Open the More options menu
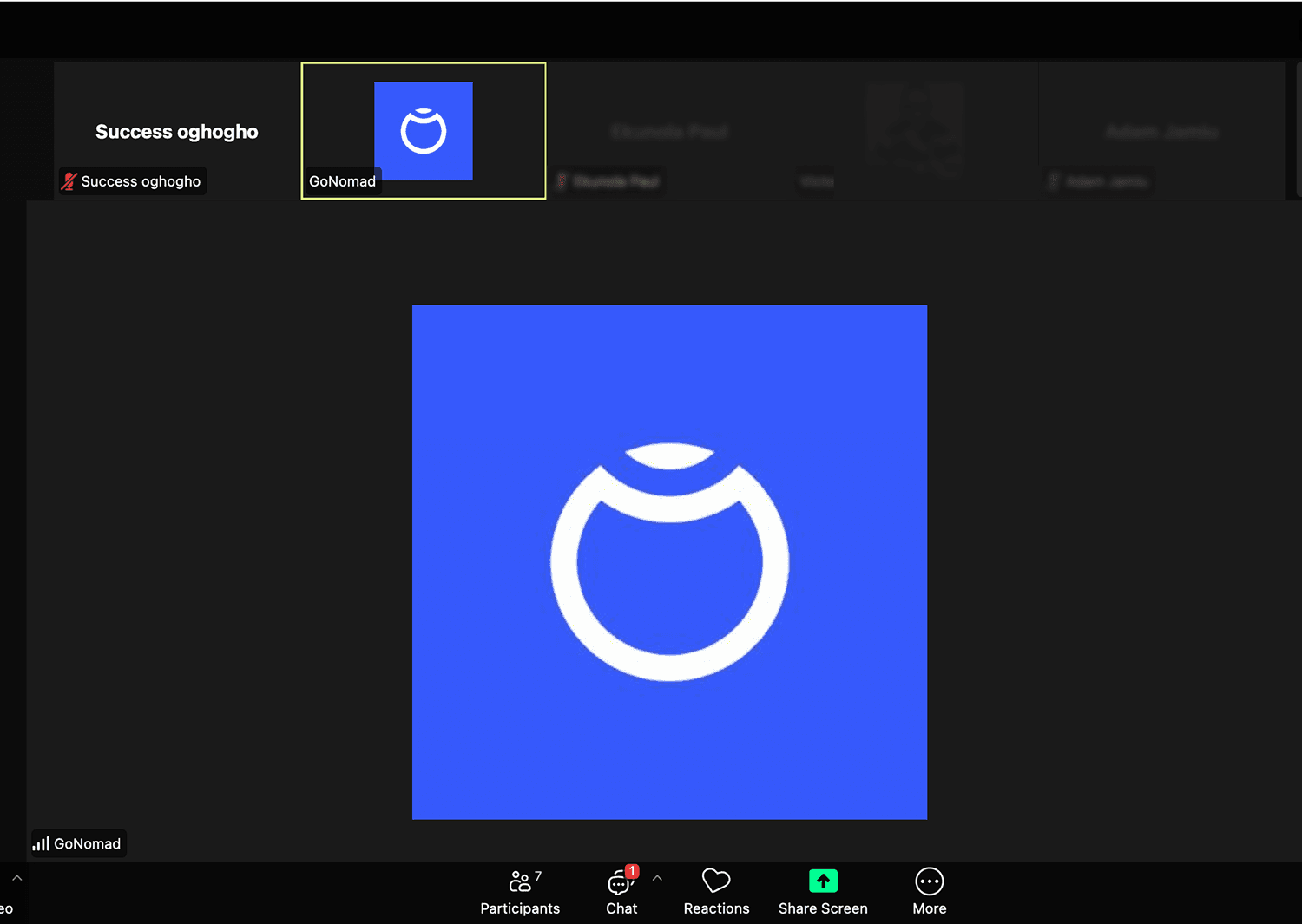The width and height of the screenshot is (1302, 924). click(x=929, y=892)
